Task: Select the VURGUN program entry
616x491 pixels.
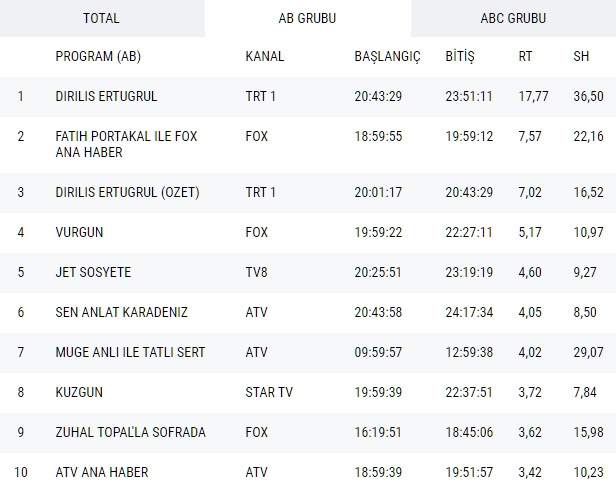Action: coord(80,232)
